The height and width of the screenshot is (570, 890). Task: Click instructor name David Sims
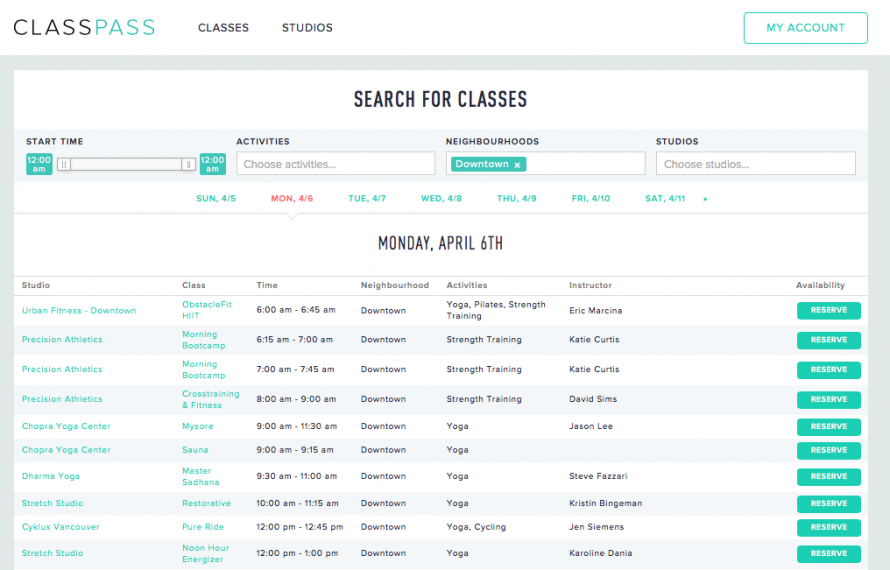[593, 399]
